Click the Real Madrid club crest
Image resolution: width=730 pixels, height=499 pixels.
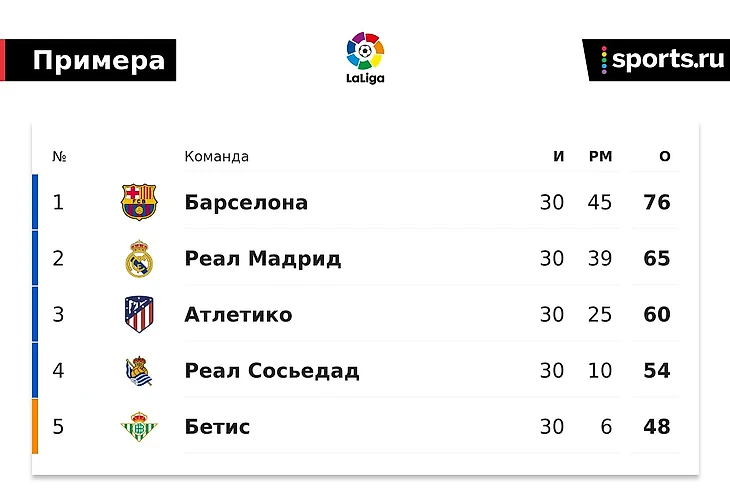coord(139,258)
